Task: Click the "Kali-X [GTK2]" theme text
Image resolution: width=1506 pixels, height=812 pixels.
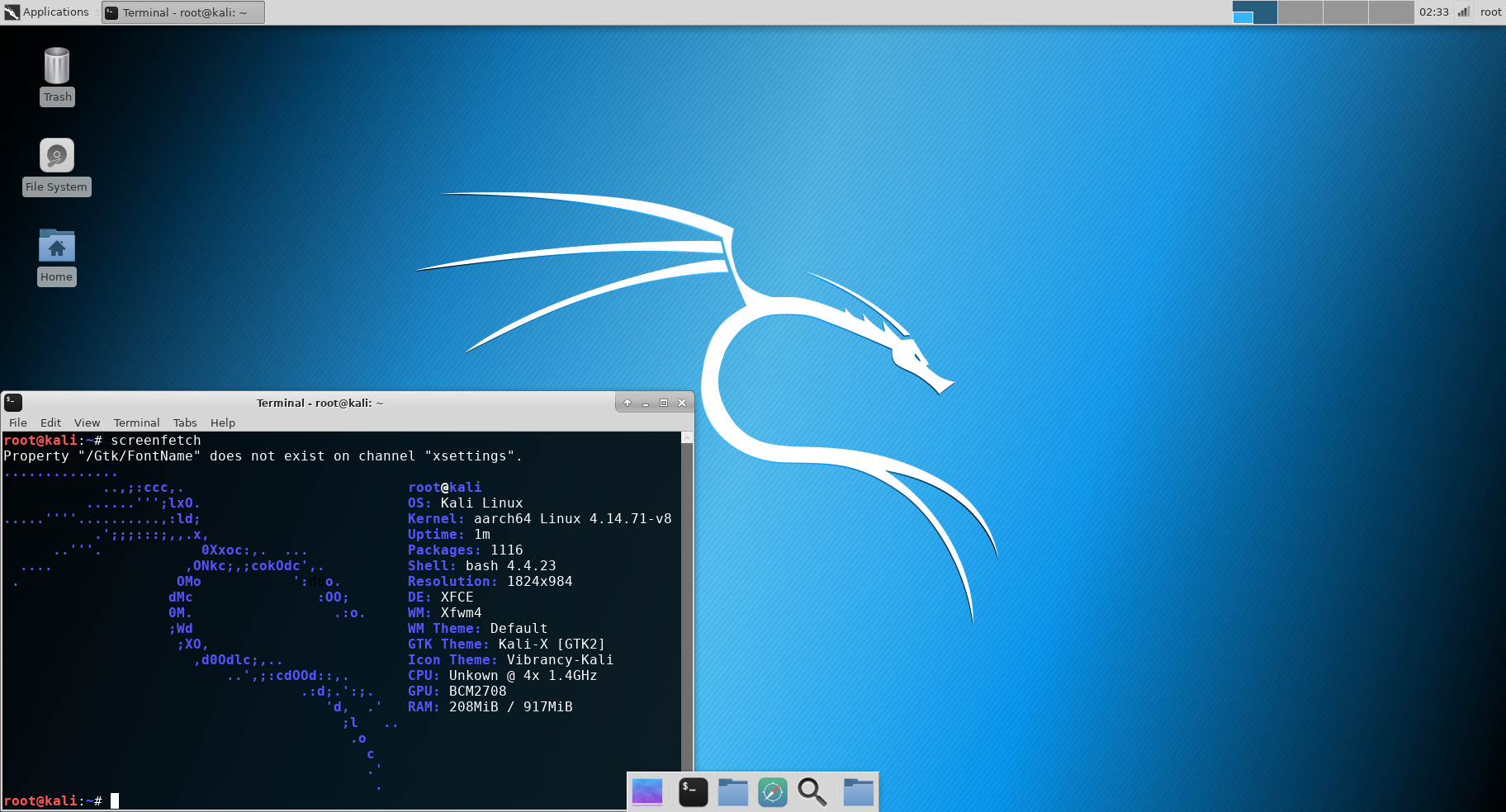Action: (552, 644)
